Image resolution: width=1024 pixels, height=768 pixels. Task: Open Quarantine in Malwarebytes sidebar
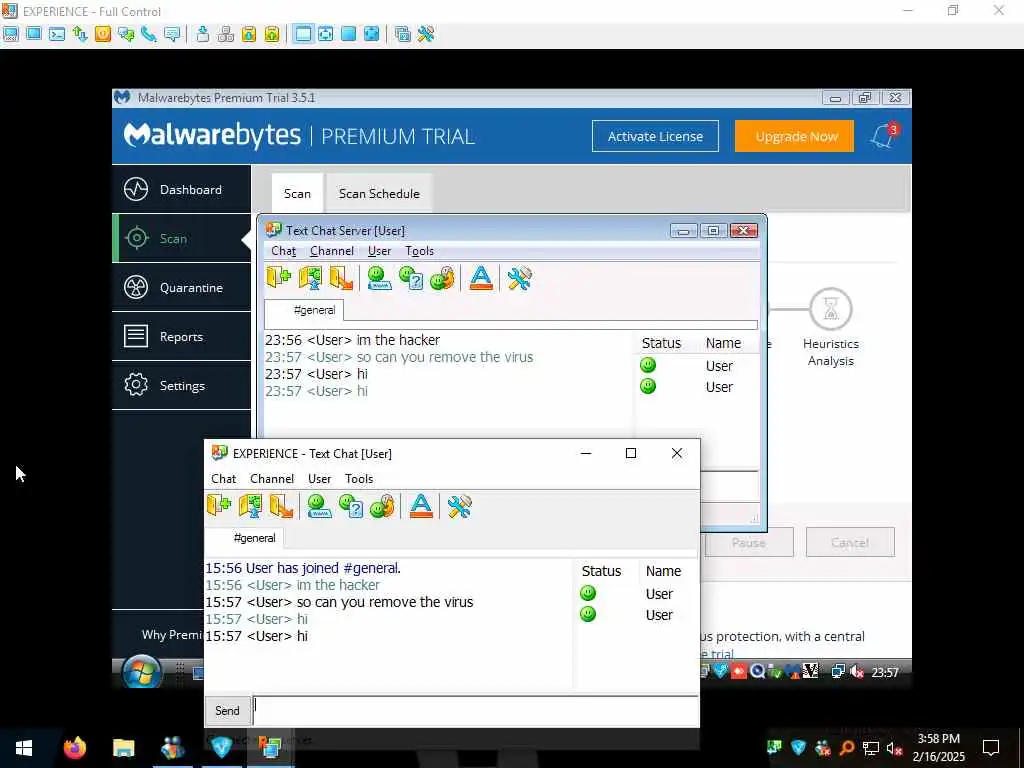click(182, 287)
